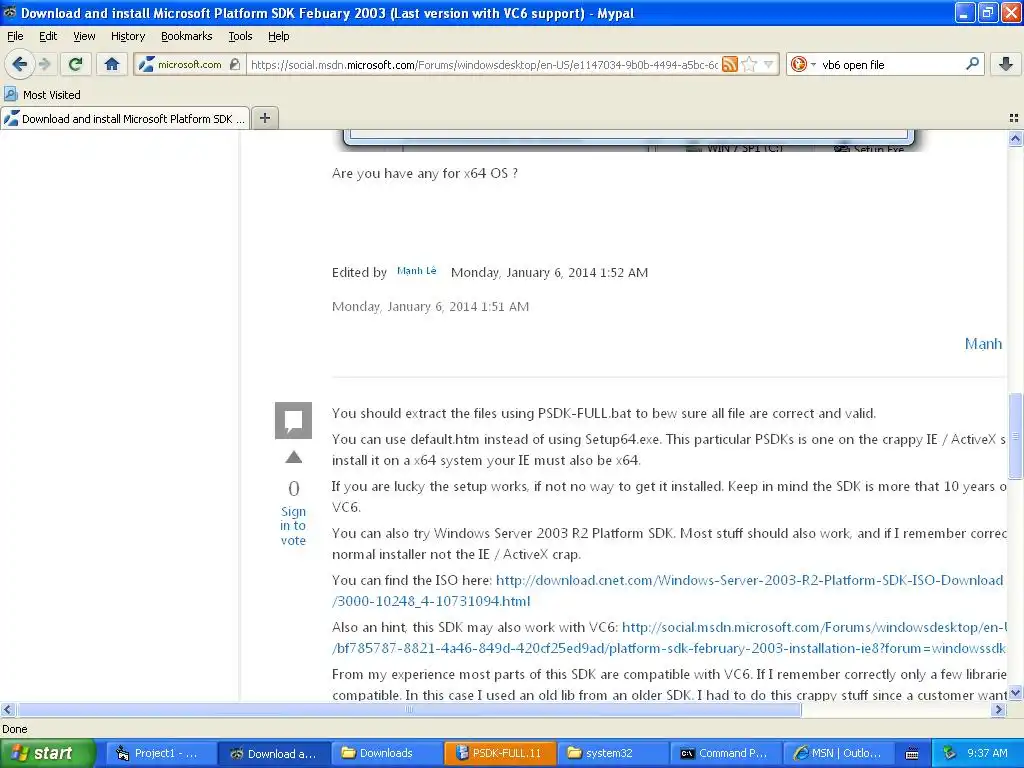Open the Help menu

[x=279, y=36]
